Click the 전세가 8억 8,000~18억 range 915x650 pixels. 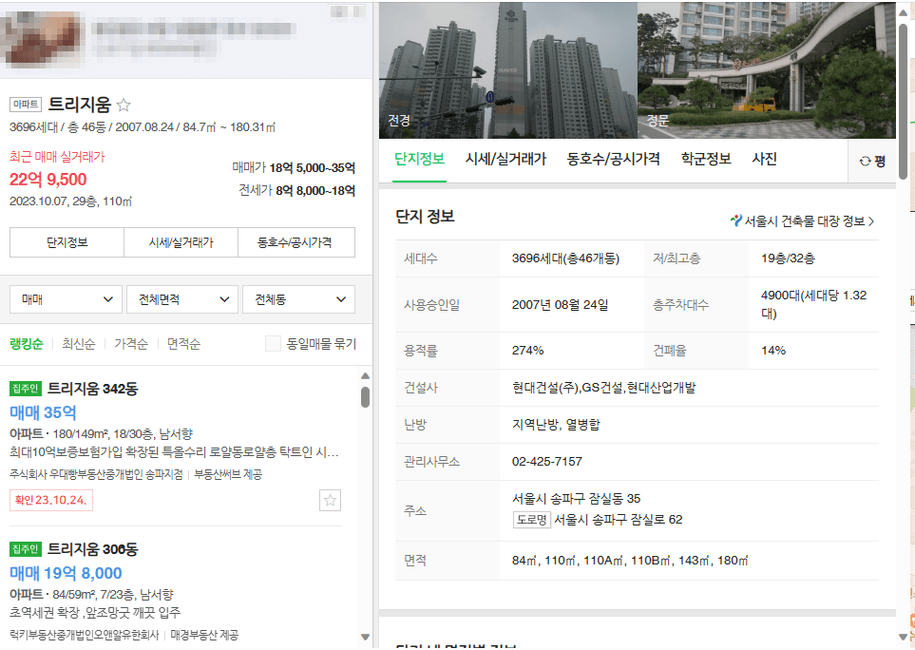(x=297, y=191)
